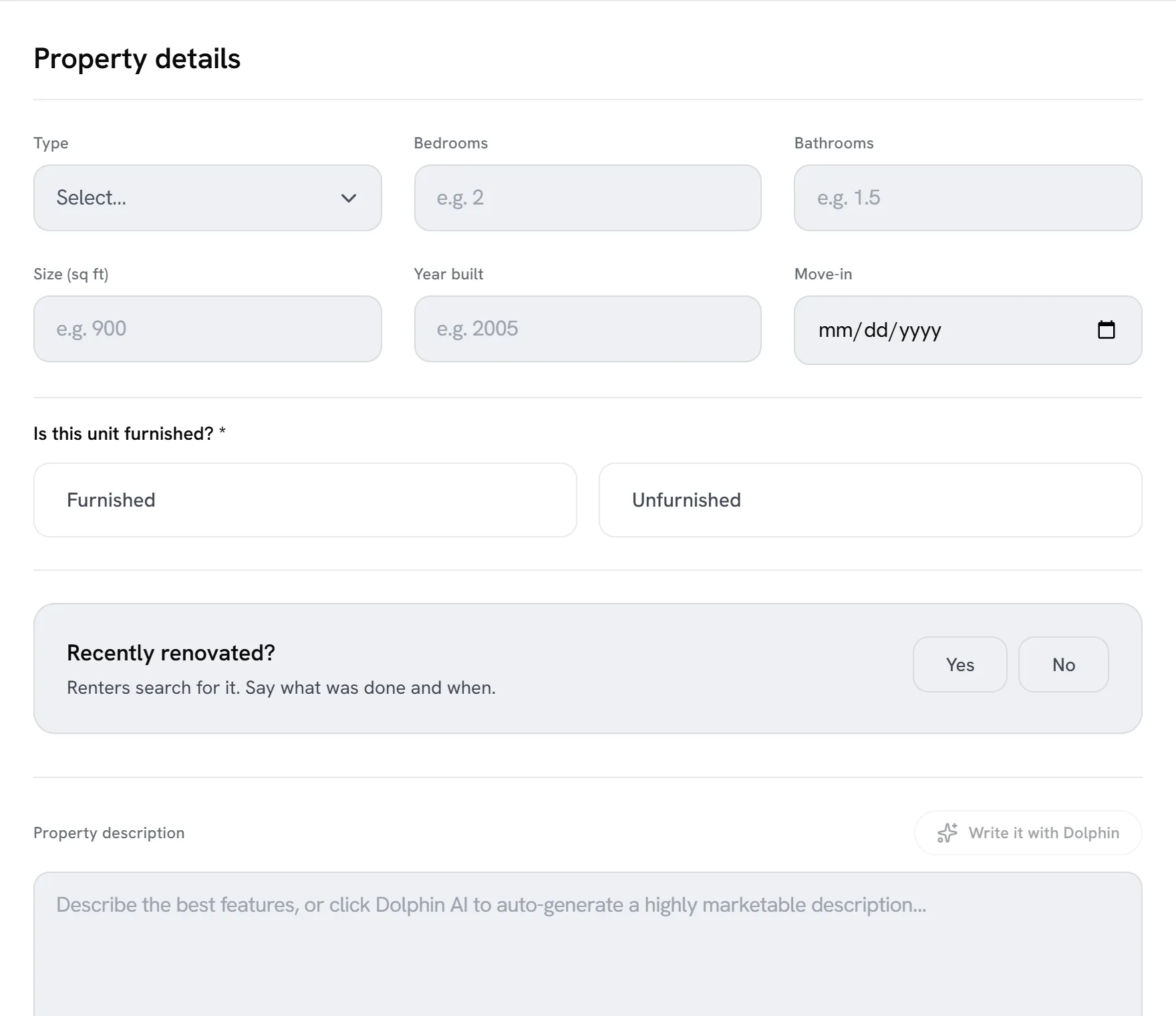
Task: Open the Type dropdown
Action: [x=207, y=198]
